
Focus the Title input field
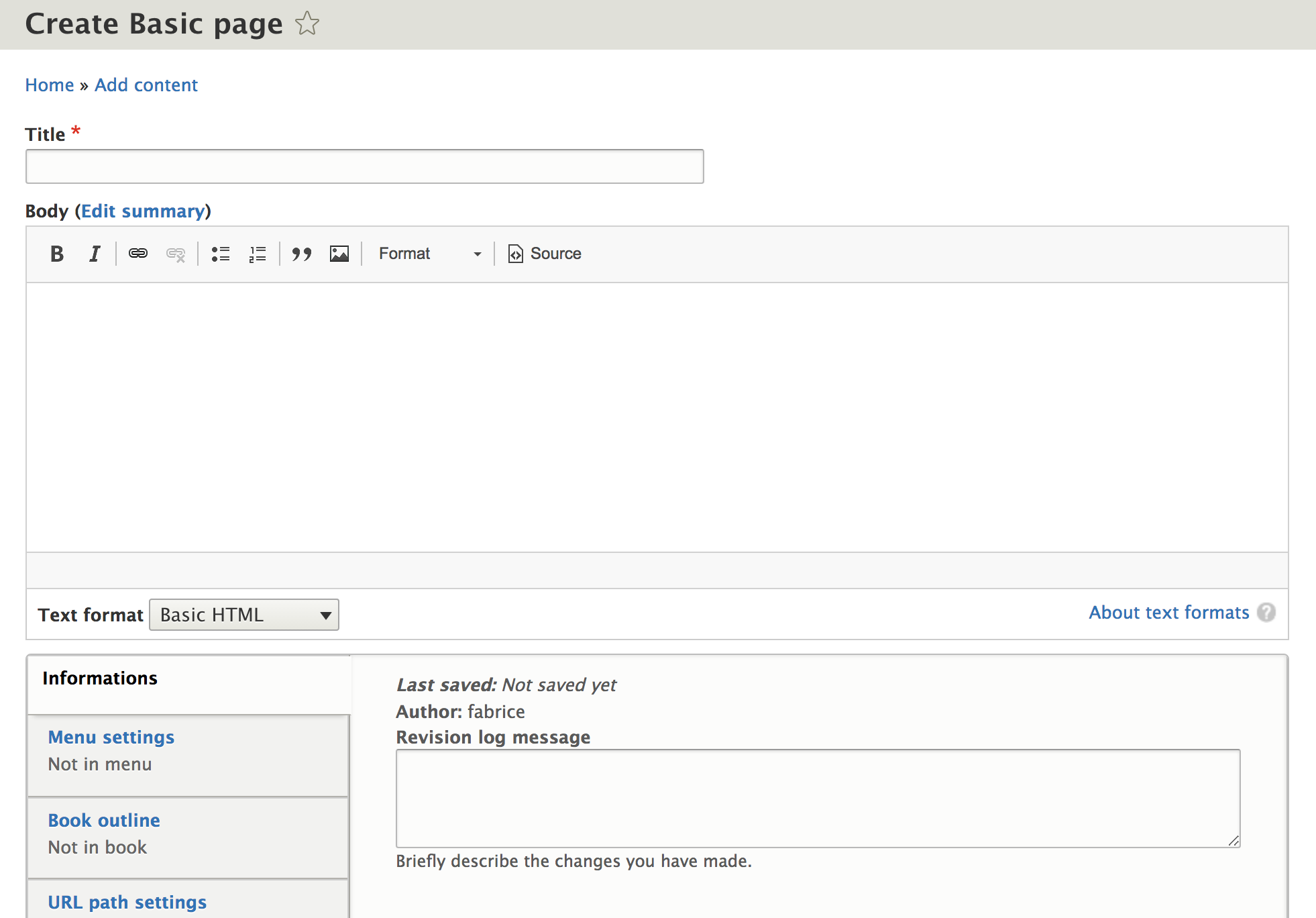pos(365,166)
